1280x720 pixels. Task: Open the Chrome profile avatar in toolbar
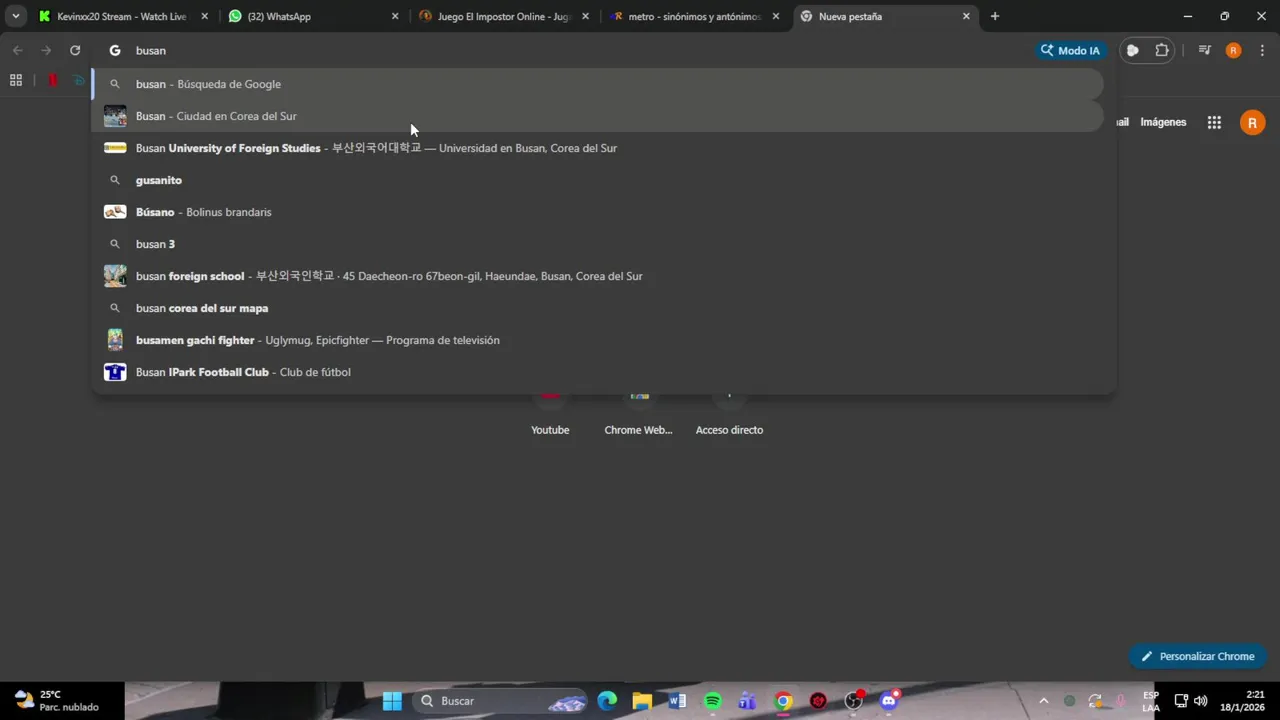(x=1233, y=50)
